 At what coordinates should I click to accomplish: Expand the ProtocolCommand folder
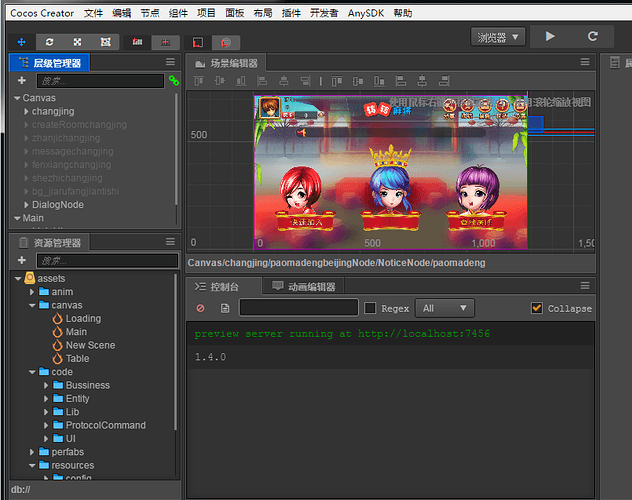pos(46,425)
